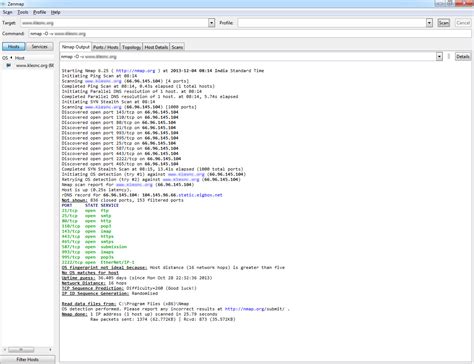Open the Tools menu
The image size is (474, 364).
click(x=23, y=12)
